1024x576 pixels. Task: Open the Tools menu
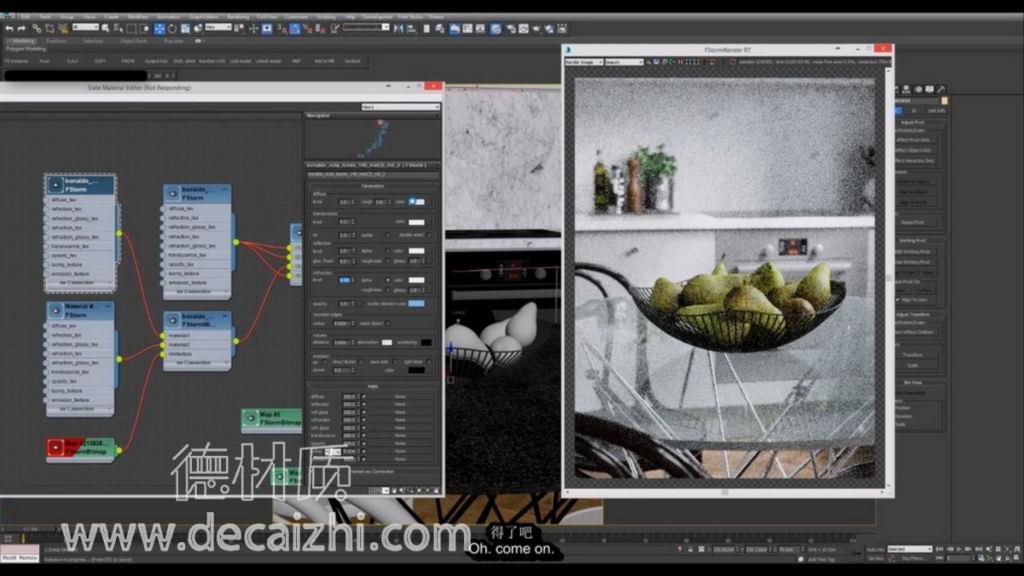pyautogui.click(x=46, y=16)
